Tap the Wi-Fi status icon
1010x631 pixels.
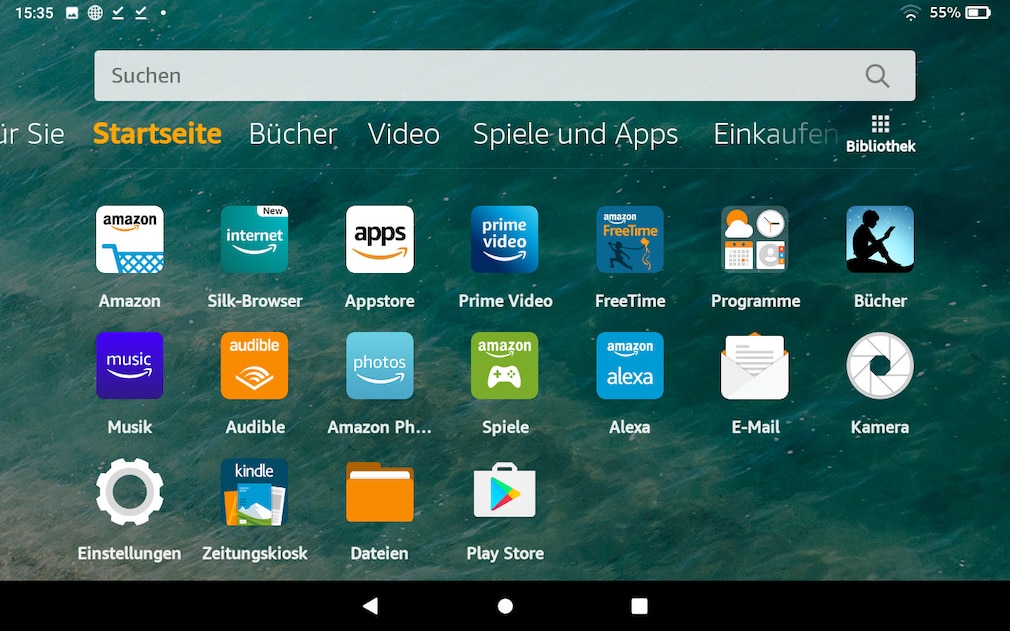pos(911,13)
